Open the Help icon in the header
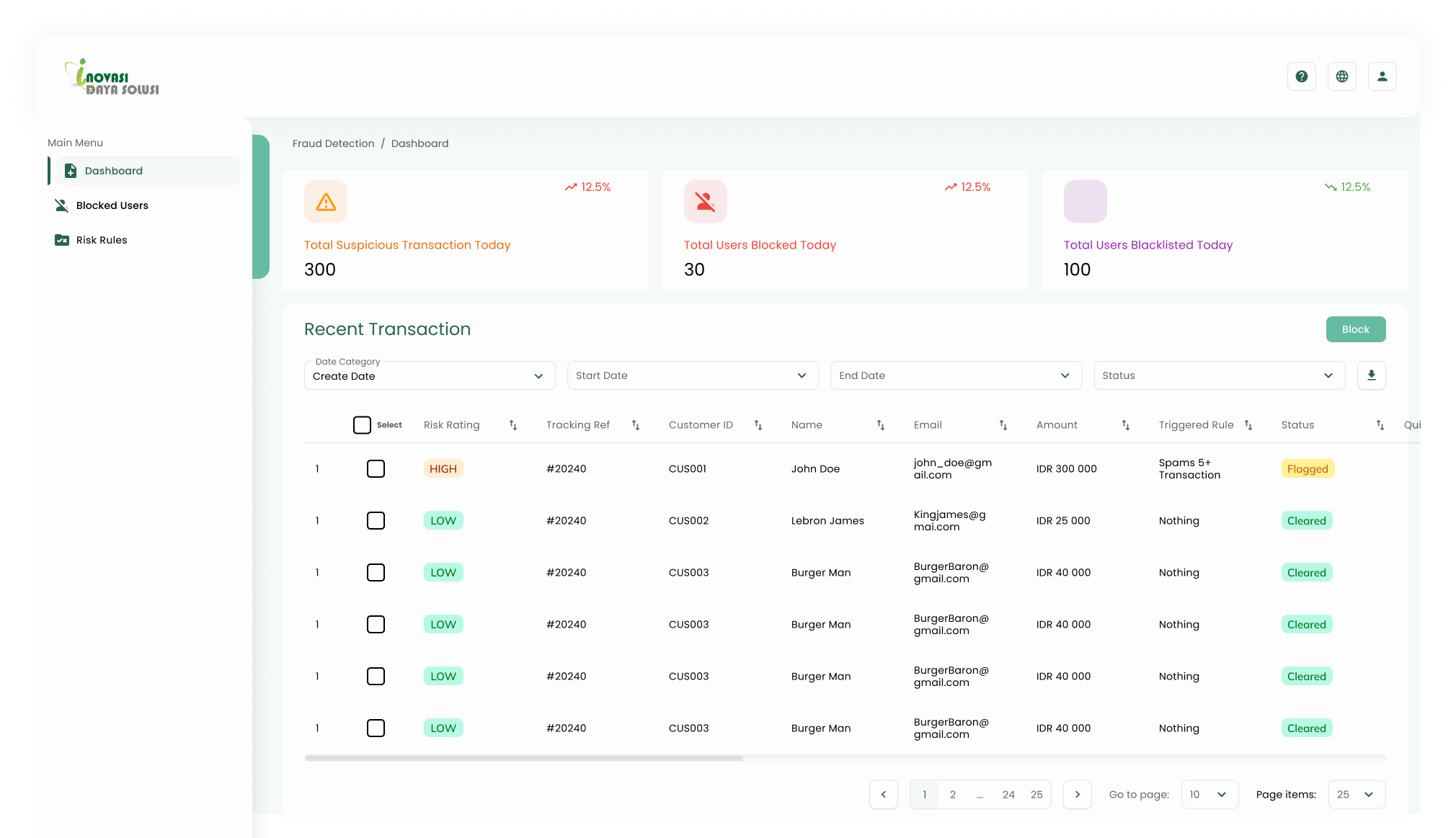The width and height of the screenshot is (1456, 838). [x=1301, y=76]
